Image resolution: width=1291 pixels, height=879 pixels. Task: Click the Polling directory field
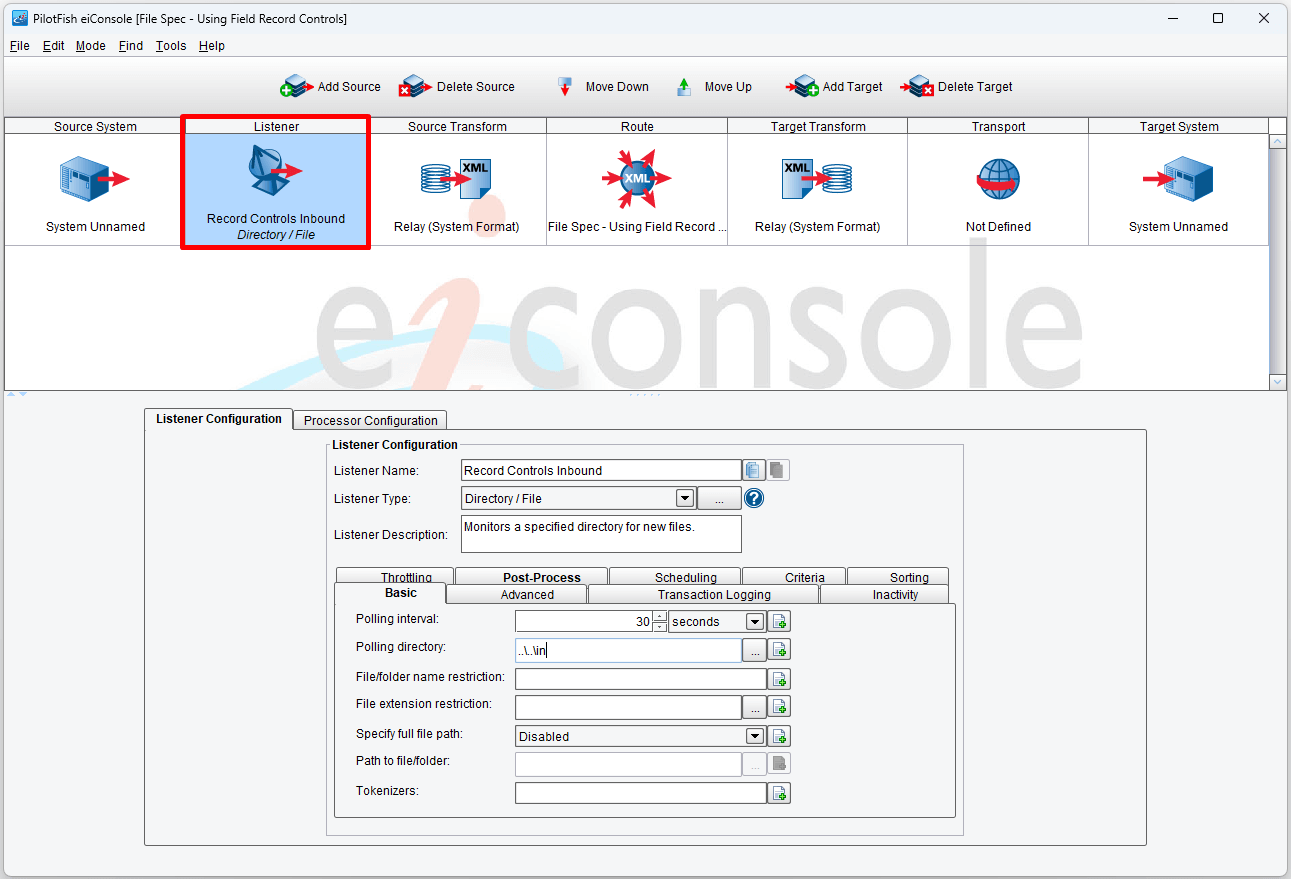click(628, 650)
